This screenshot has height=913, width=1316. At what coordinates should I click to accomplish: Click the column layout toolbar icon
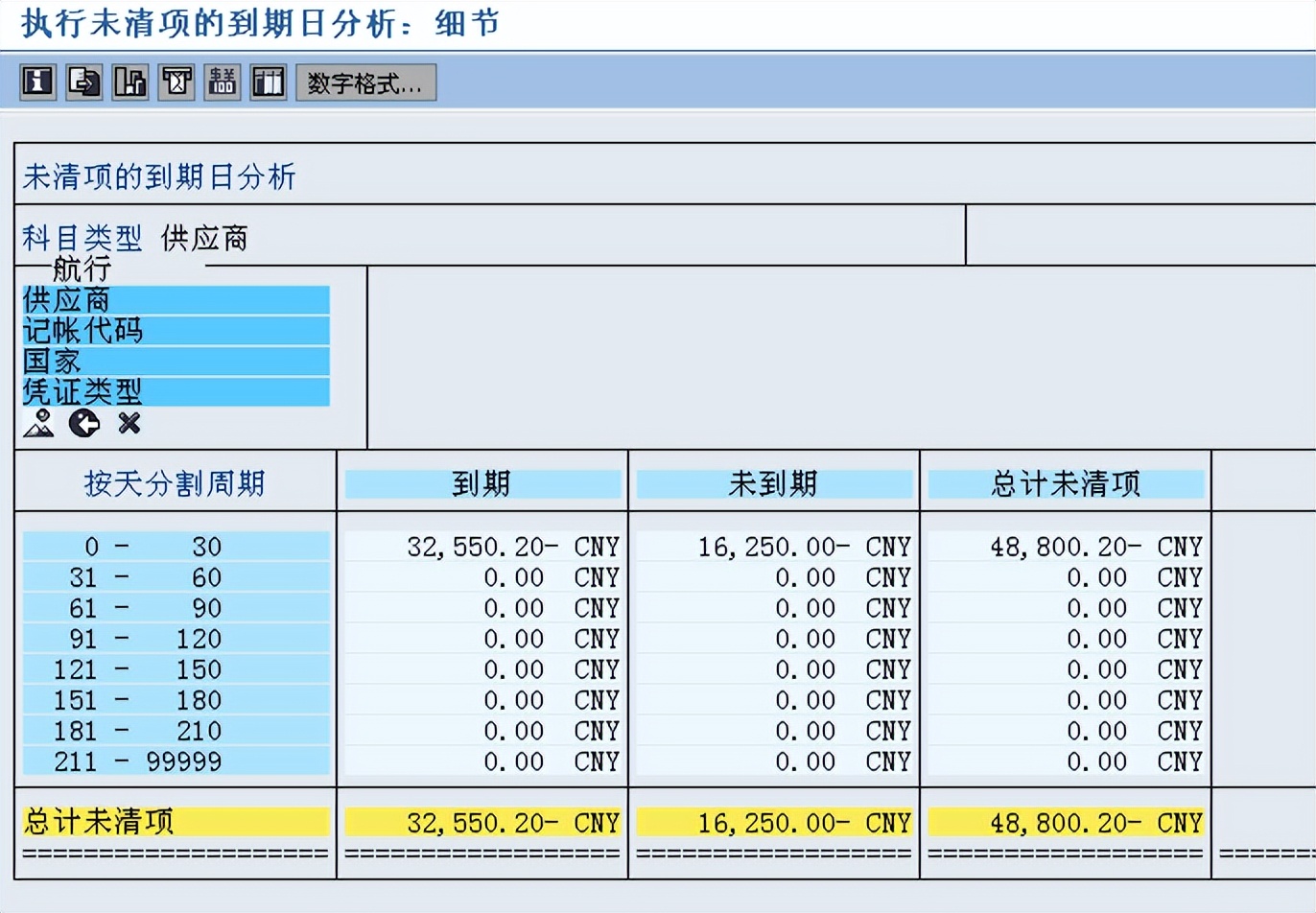pyautogui.click(x=268, y=82)
